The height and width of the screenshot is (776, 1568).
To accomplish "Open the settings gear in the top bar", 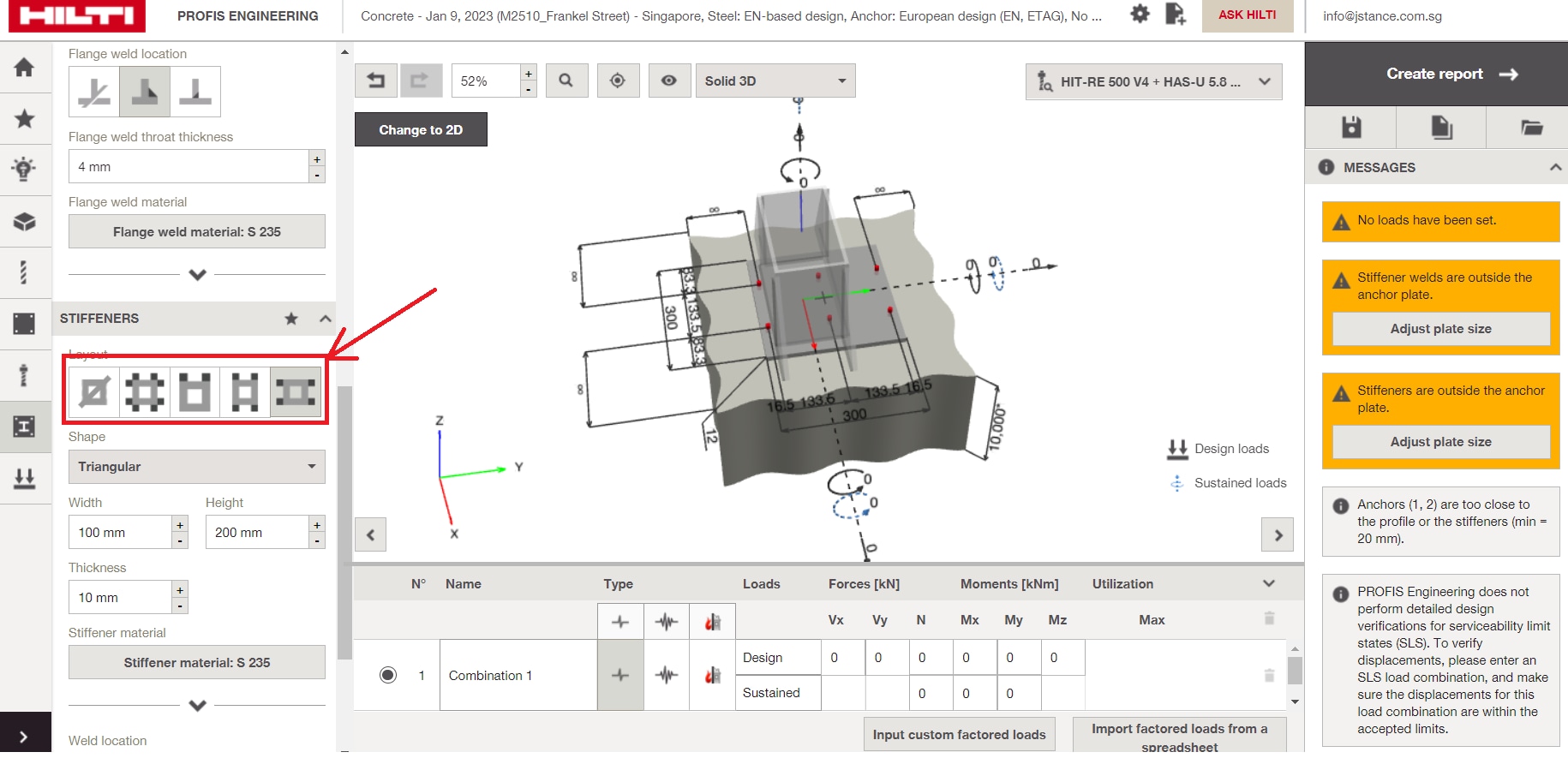I will click(x=1140, y=15).
